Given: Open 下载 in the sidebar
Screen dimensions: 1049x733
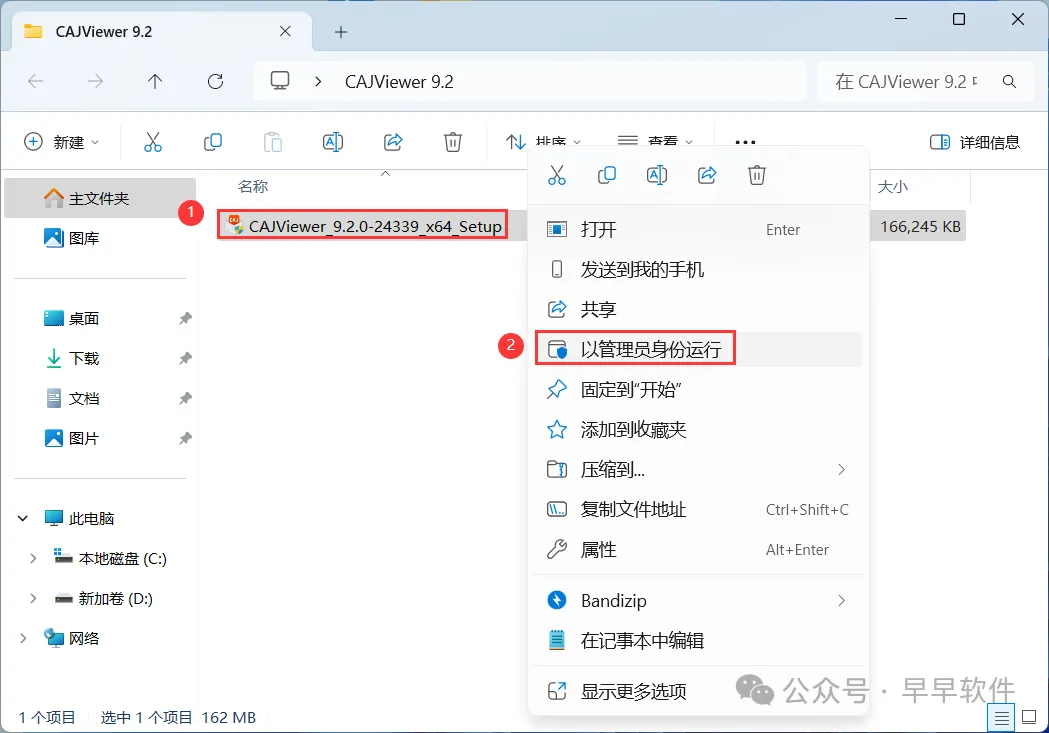Looking at the screenshot, I should (x=100, y=358).
